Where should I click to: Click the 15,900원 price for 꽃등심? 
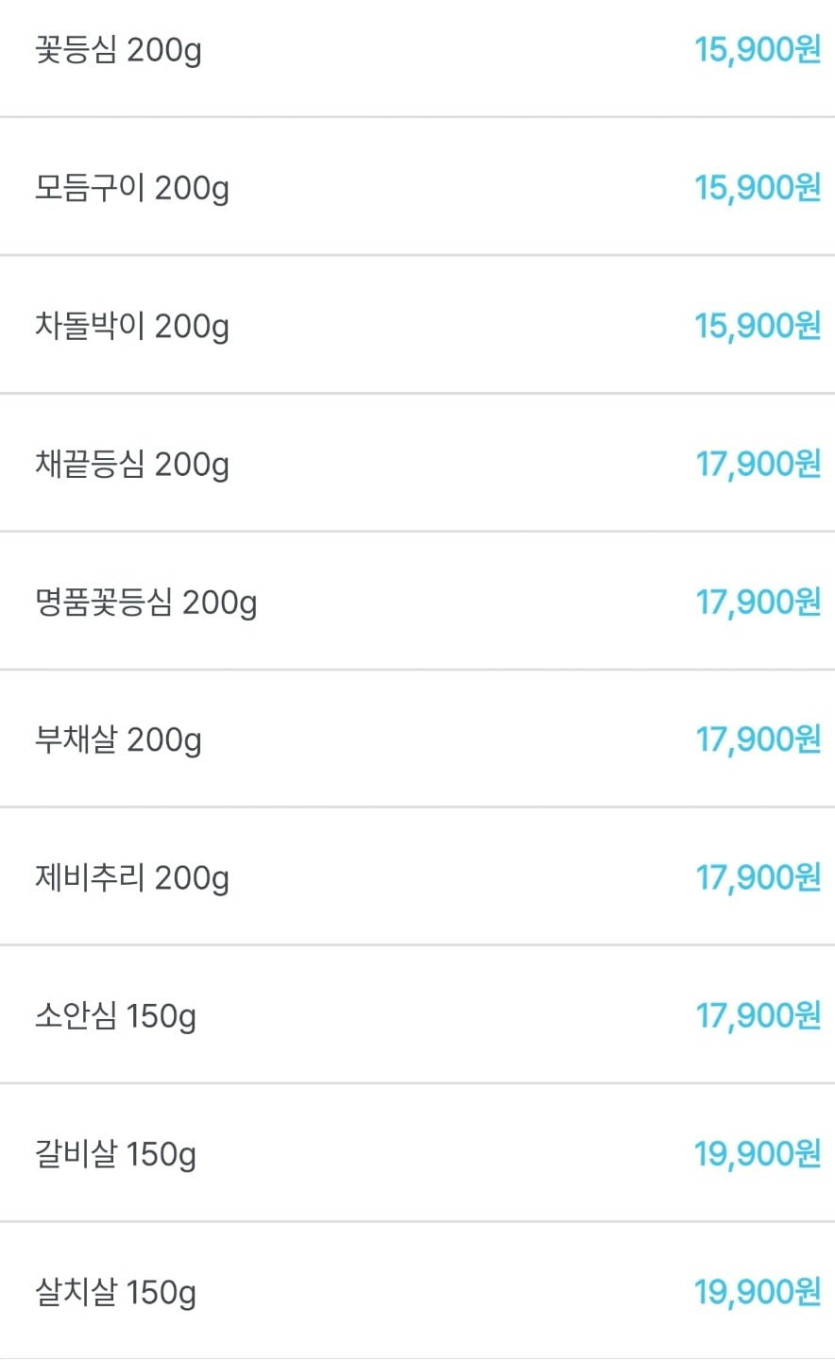[x=758, y=50]
